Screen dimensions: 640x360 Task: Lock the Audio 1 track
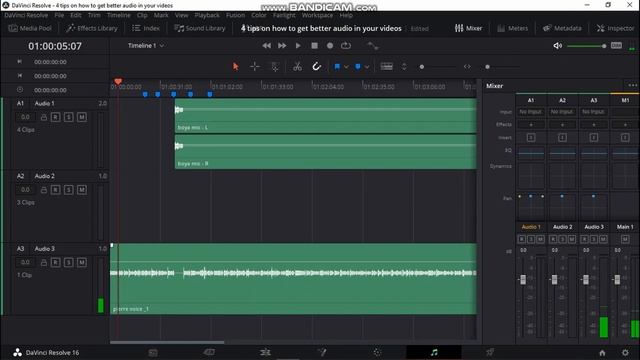pyautogui.click(x=43, y=117)
